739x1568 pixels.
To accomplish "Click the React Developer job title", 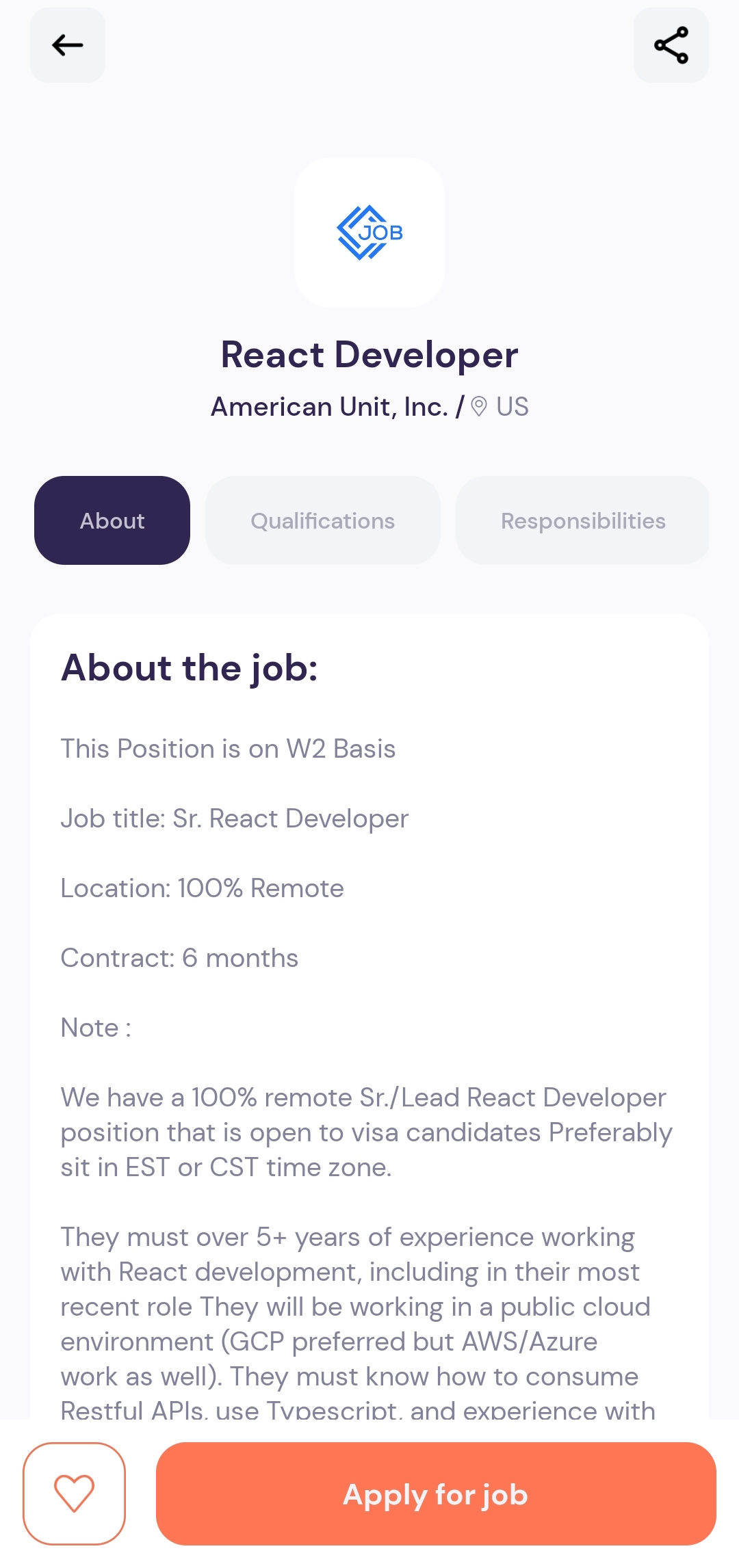I will (369, 354).
